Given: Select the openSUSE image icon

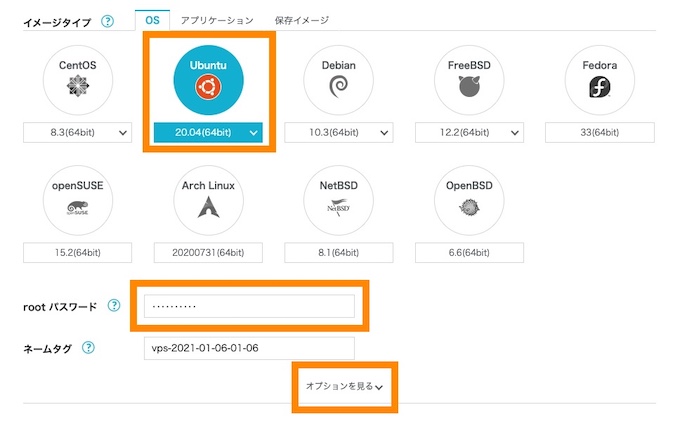Looking at the screenshot, I should [78, 200].
